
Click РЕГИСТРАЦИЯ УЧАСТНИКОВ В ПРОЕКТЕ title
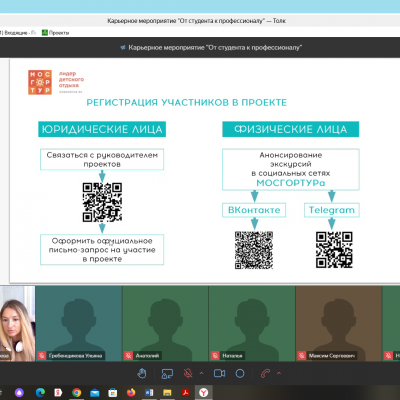[187, 102]
